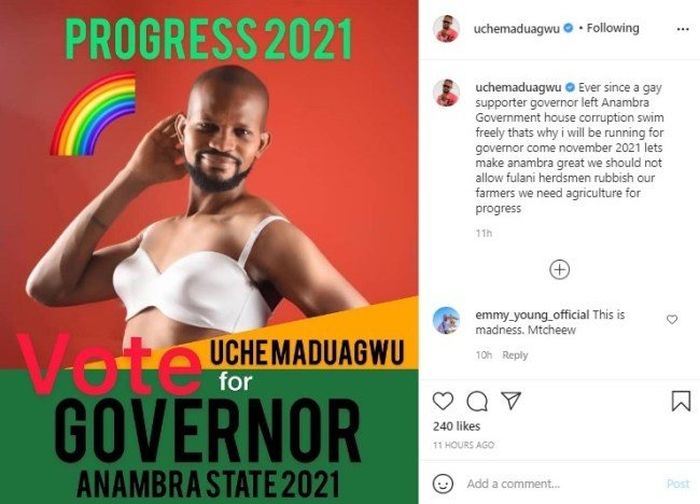Open emmy_young_official's profile avatar

pos(446,320)
